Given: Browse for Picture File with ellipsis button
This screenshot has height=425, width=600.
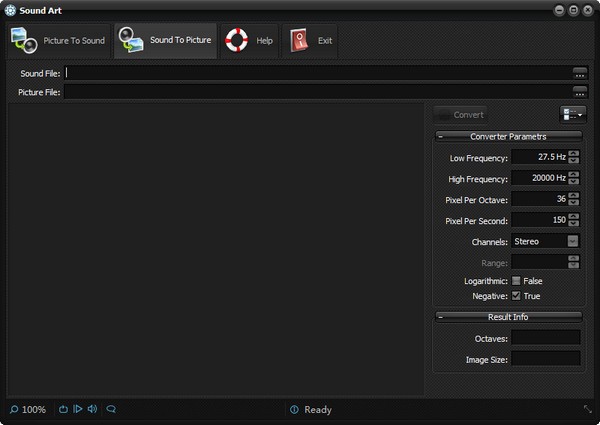Looking at the screenshot, I should [x=579, y=92].
